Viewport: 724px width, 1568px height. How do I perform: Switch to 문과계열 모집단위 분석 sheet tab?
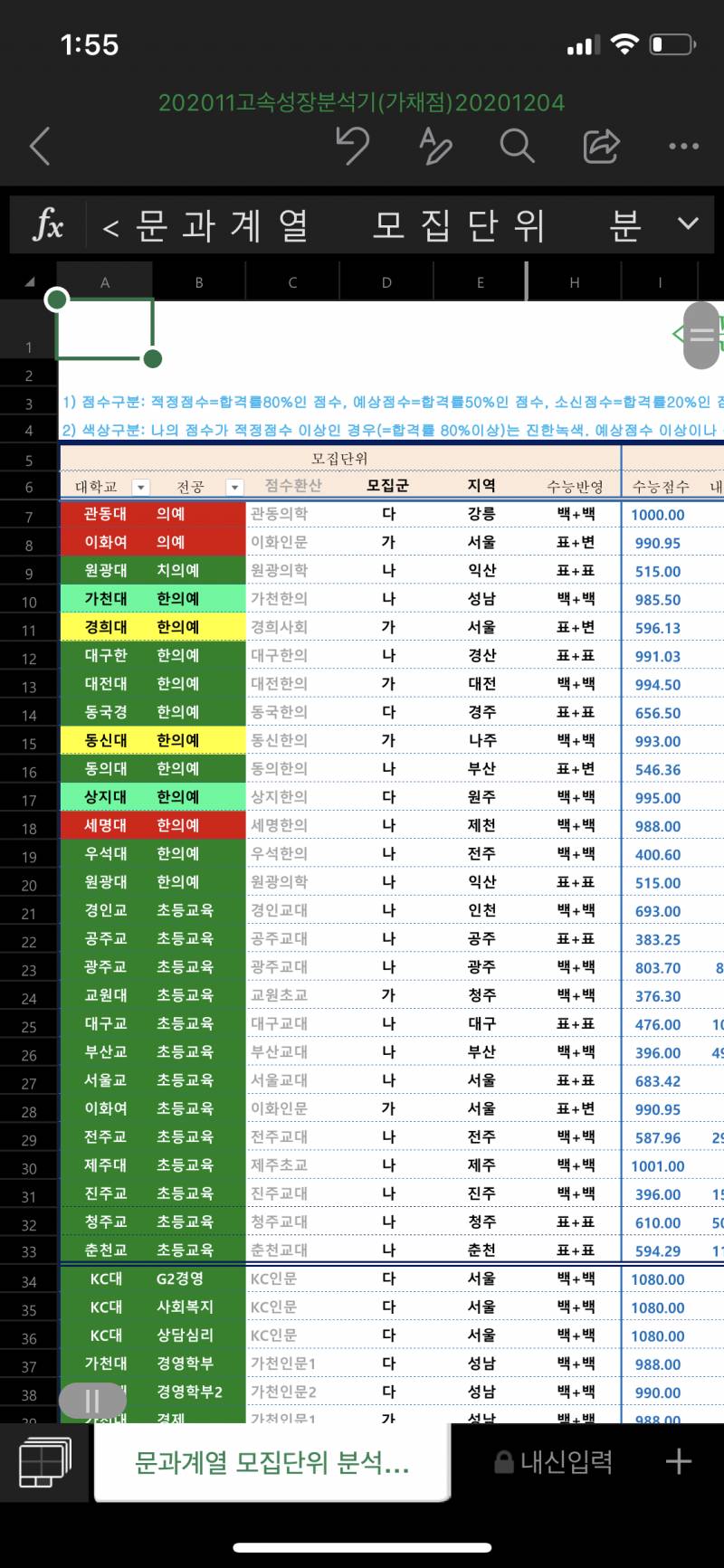(271, 1462)
